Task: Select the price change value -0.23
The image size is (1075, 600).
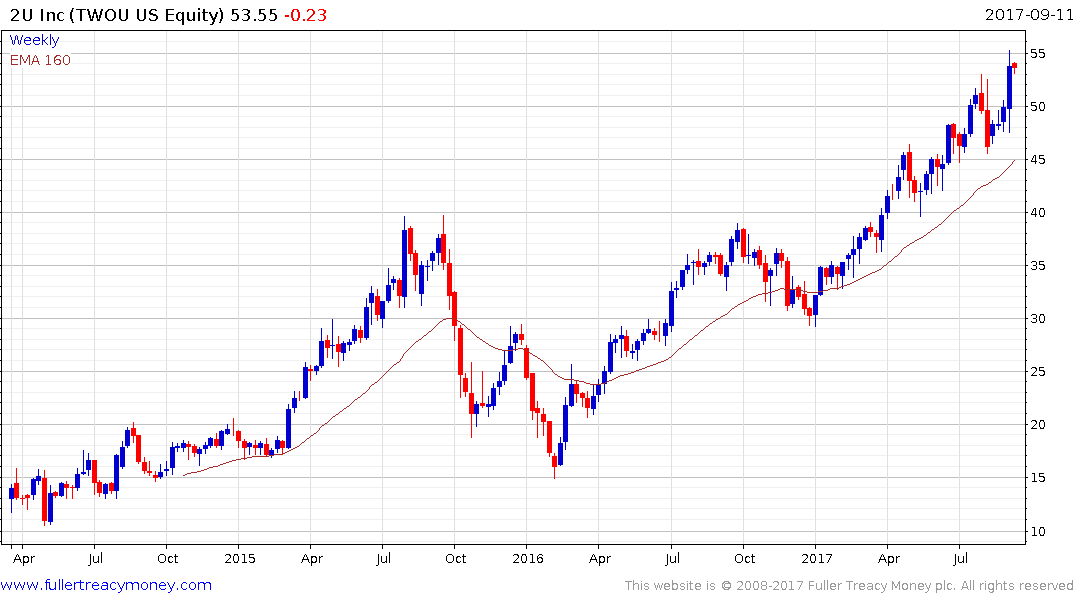Action: (x=305, y=15)
